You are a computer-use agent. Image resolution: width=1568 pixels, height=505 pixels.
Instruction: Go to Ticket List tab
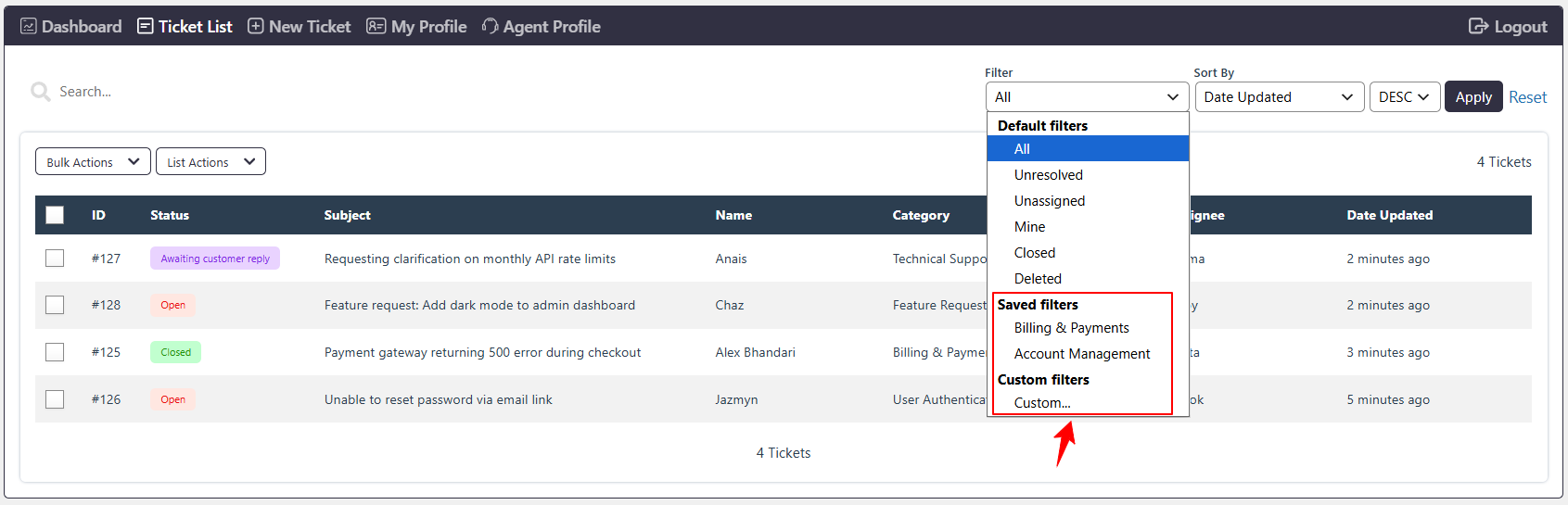(x=185, y=26)
